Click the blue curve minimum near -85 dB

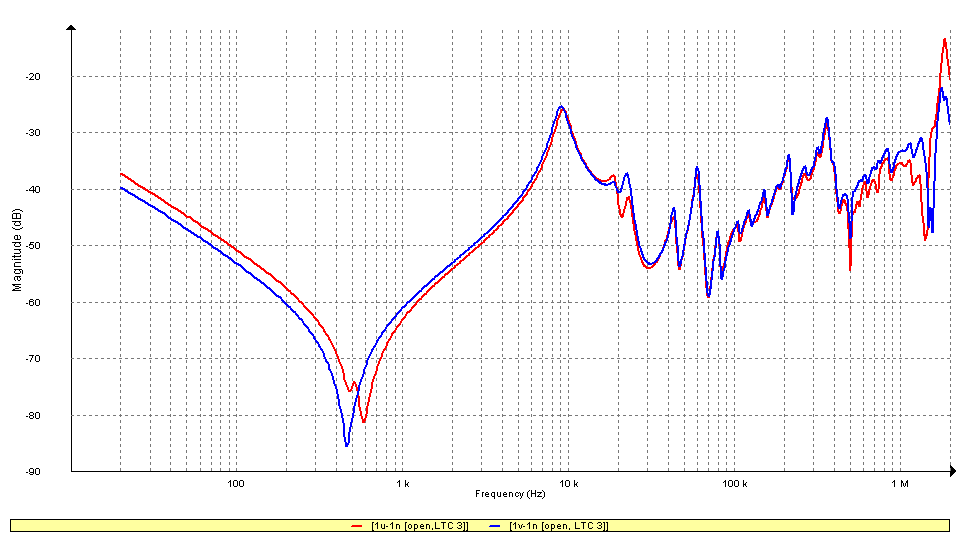coord(347,445)
